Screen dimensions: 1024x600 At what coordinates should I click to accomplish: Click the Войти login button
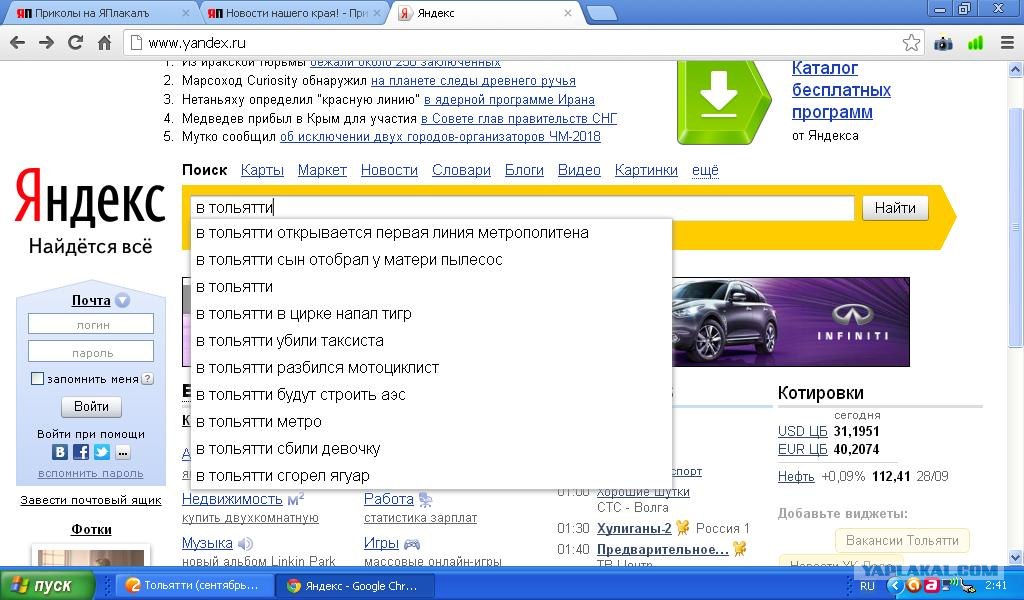91,406
